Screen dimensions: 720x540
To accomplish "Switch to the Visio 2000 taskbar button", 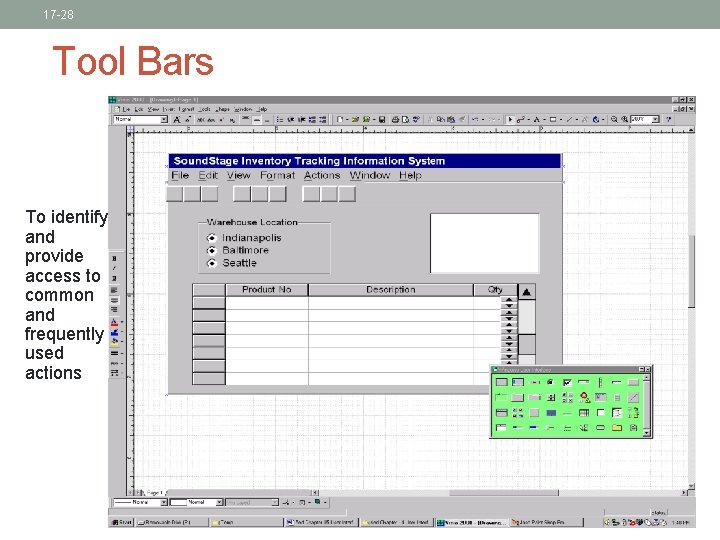I will [x=472, y=522].
